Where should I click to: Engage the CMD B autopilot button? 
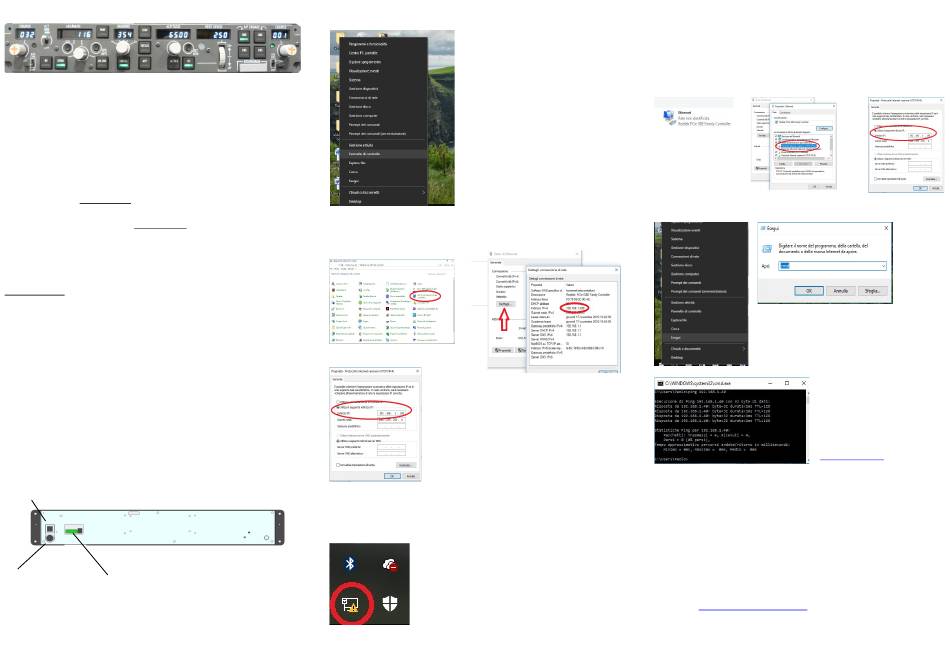pyautogui.click(x=259, y=36)
